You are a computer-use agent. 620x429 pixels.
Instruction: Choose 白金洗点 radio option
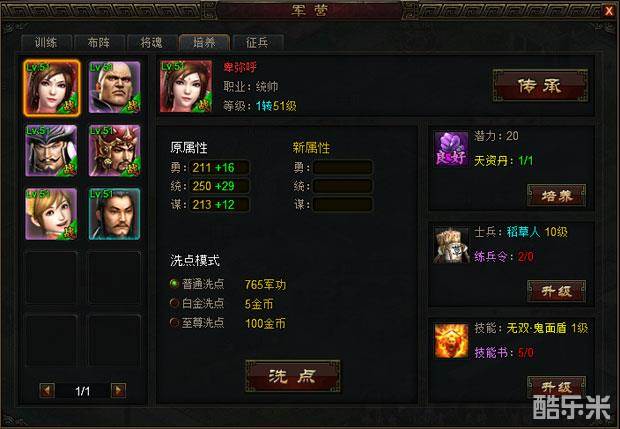(174, 303)
